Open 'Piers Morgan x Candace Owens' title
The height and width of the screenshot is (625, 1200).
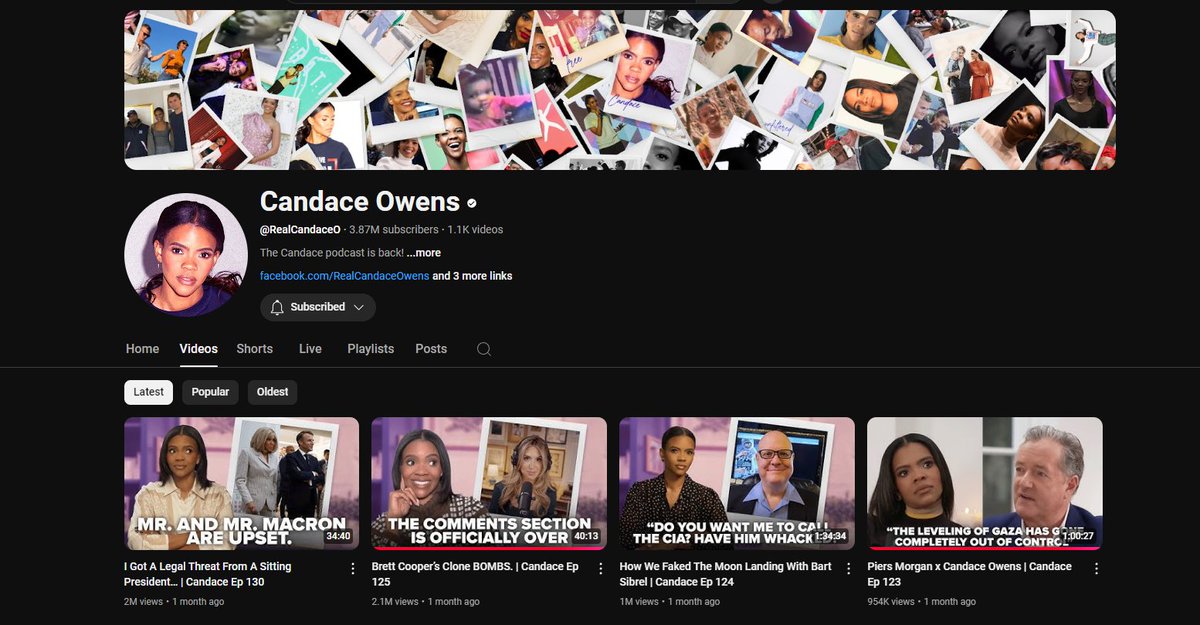point(969,574)
